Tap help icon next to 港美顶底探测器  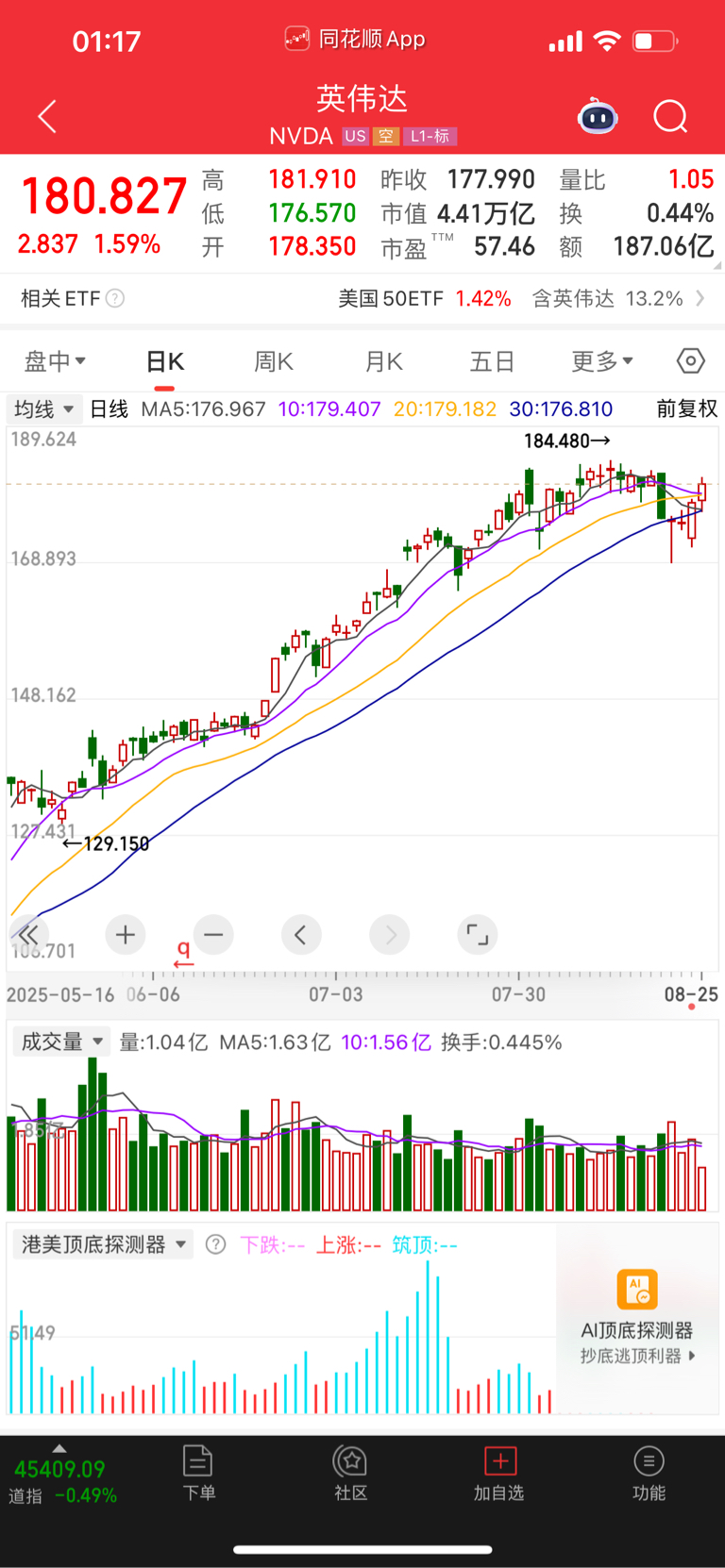(x=215, y=1244)
